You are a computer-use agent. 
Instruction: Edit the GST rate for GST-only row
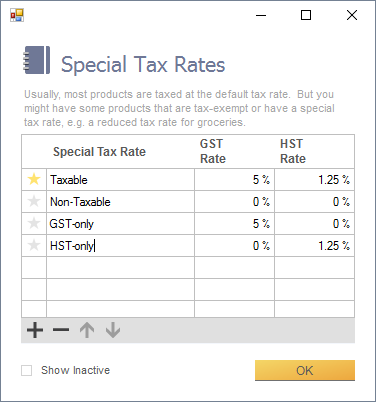234,224
